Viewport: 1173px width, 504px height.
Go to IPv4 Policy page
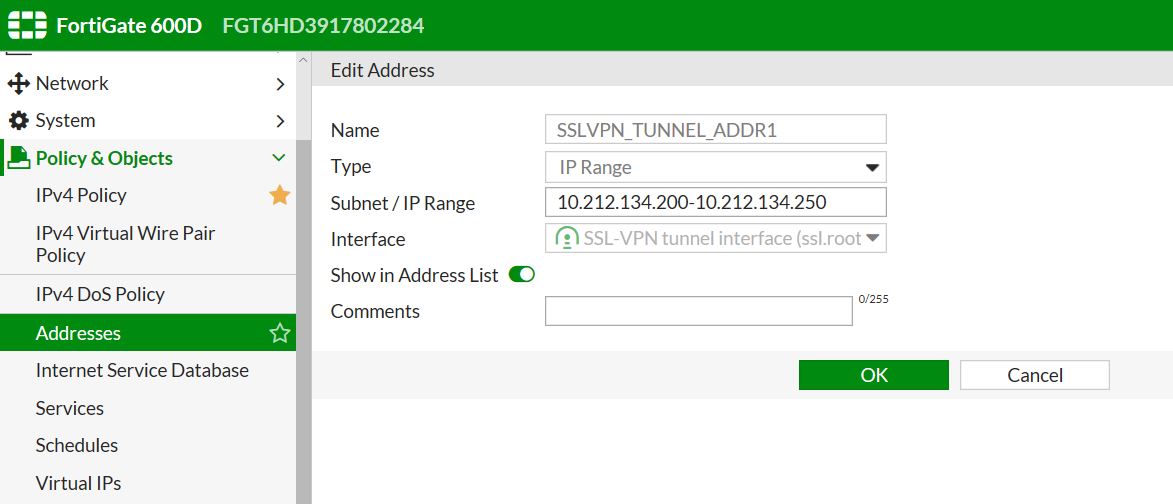[148, 195]
